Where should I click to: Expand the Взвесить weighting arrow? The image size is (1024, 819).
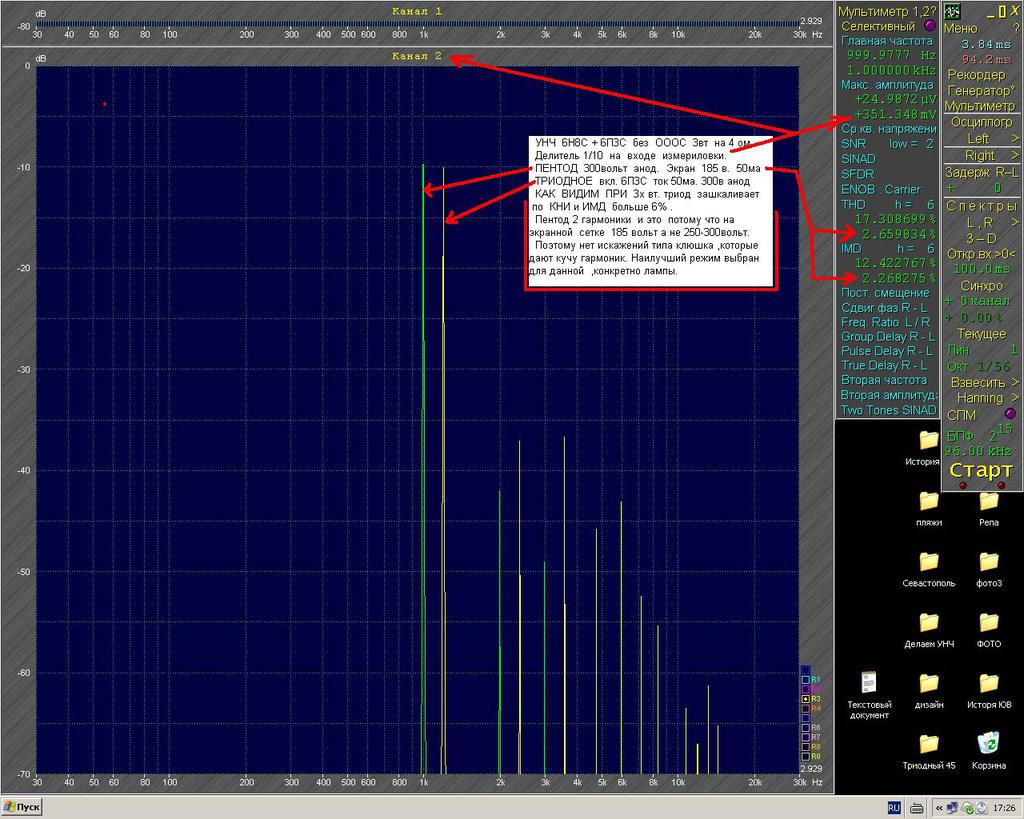pyautogui.click(x=1015, y=382)
